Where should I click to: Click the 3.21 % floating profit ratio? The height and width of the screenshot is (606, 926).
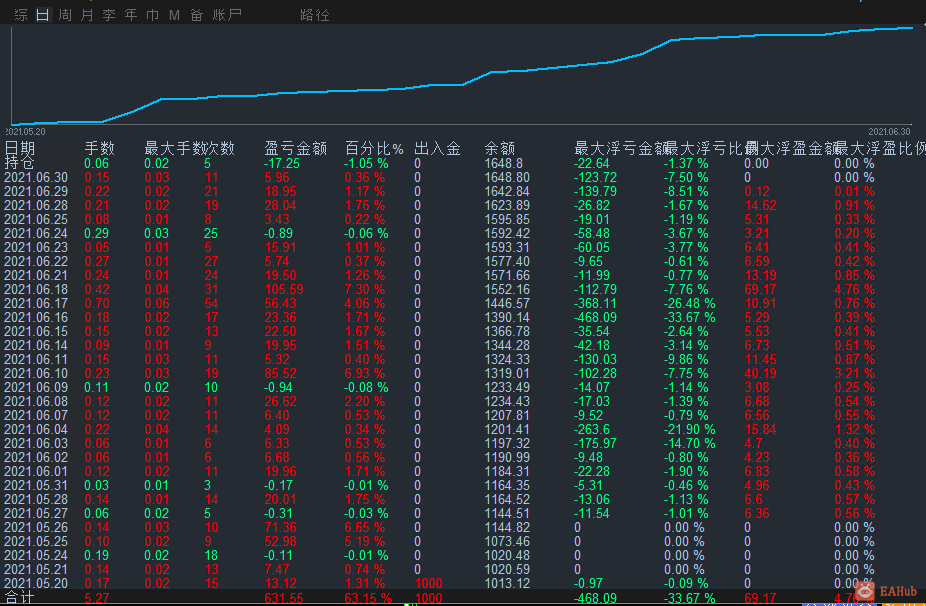click(x=854, y=373)
